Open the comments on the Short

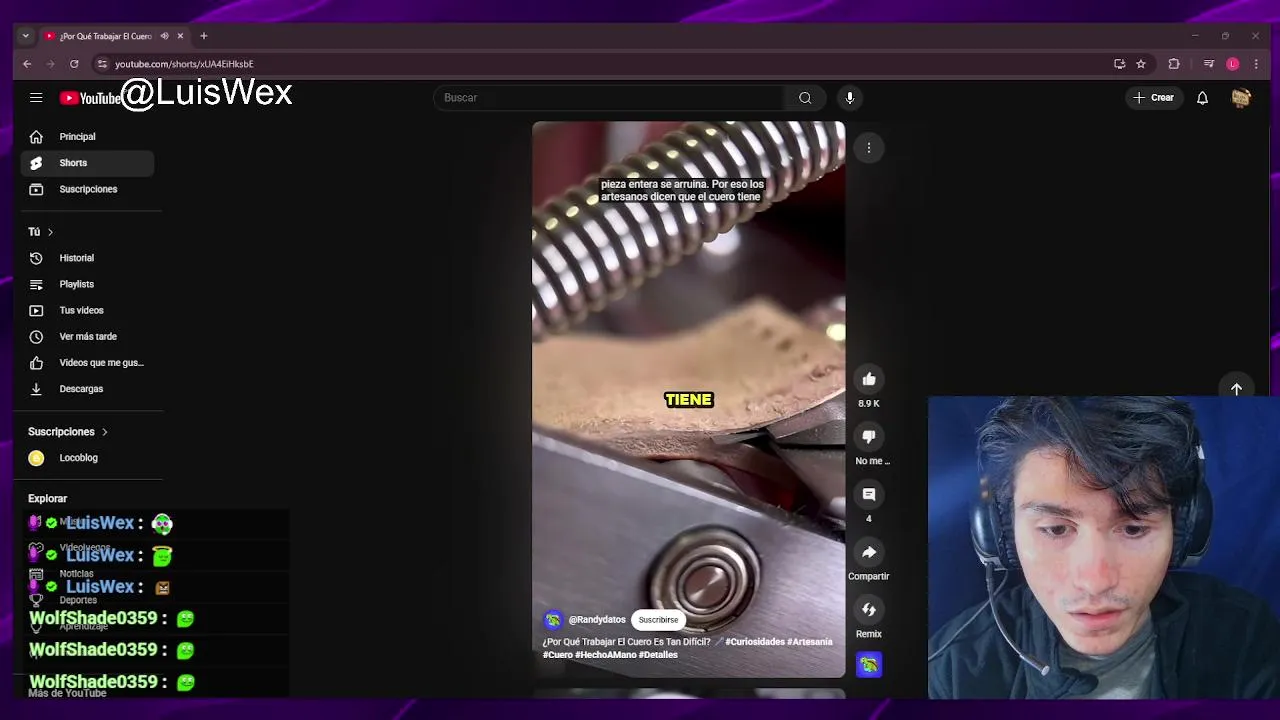coord(869,494)
